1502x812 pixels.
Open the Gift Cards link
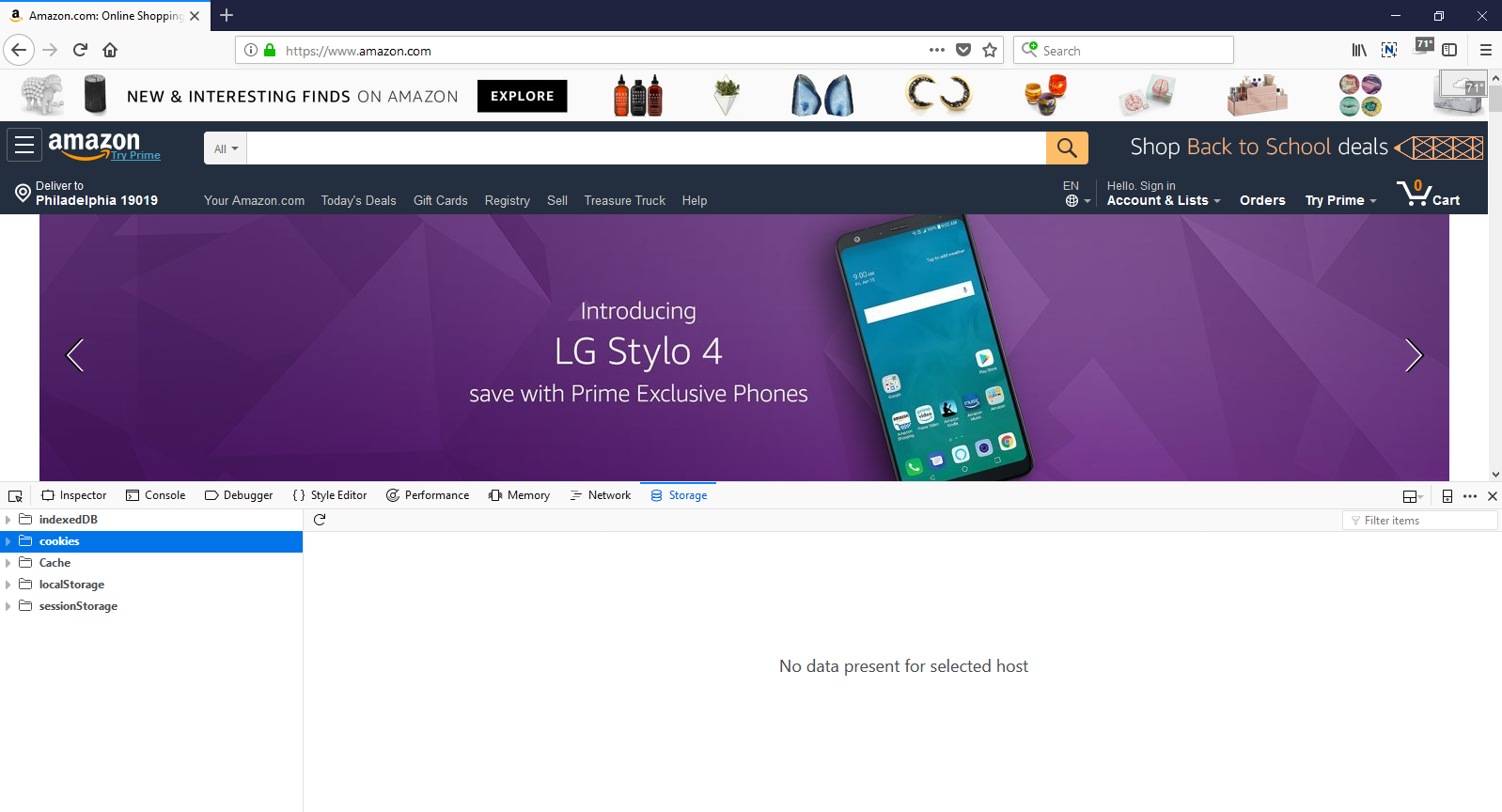pos(440,200)
